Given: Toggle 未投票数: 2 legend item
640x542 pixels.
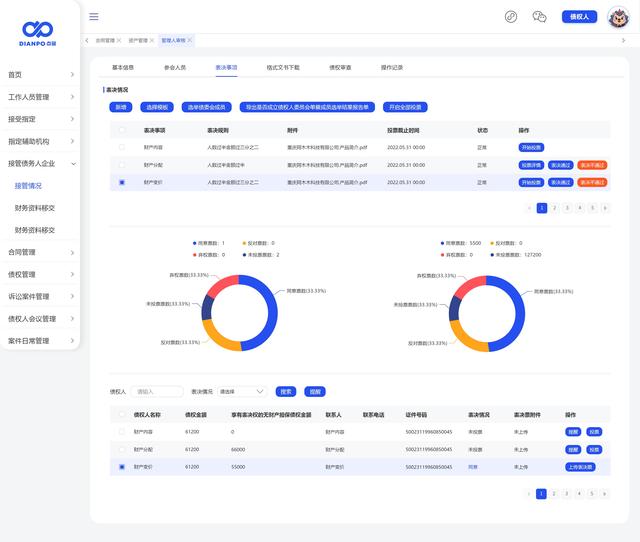Looking at the screenshot, I should pos(261,255).
